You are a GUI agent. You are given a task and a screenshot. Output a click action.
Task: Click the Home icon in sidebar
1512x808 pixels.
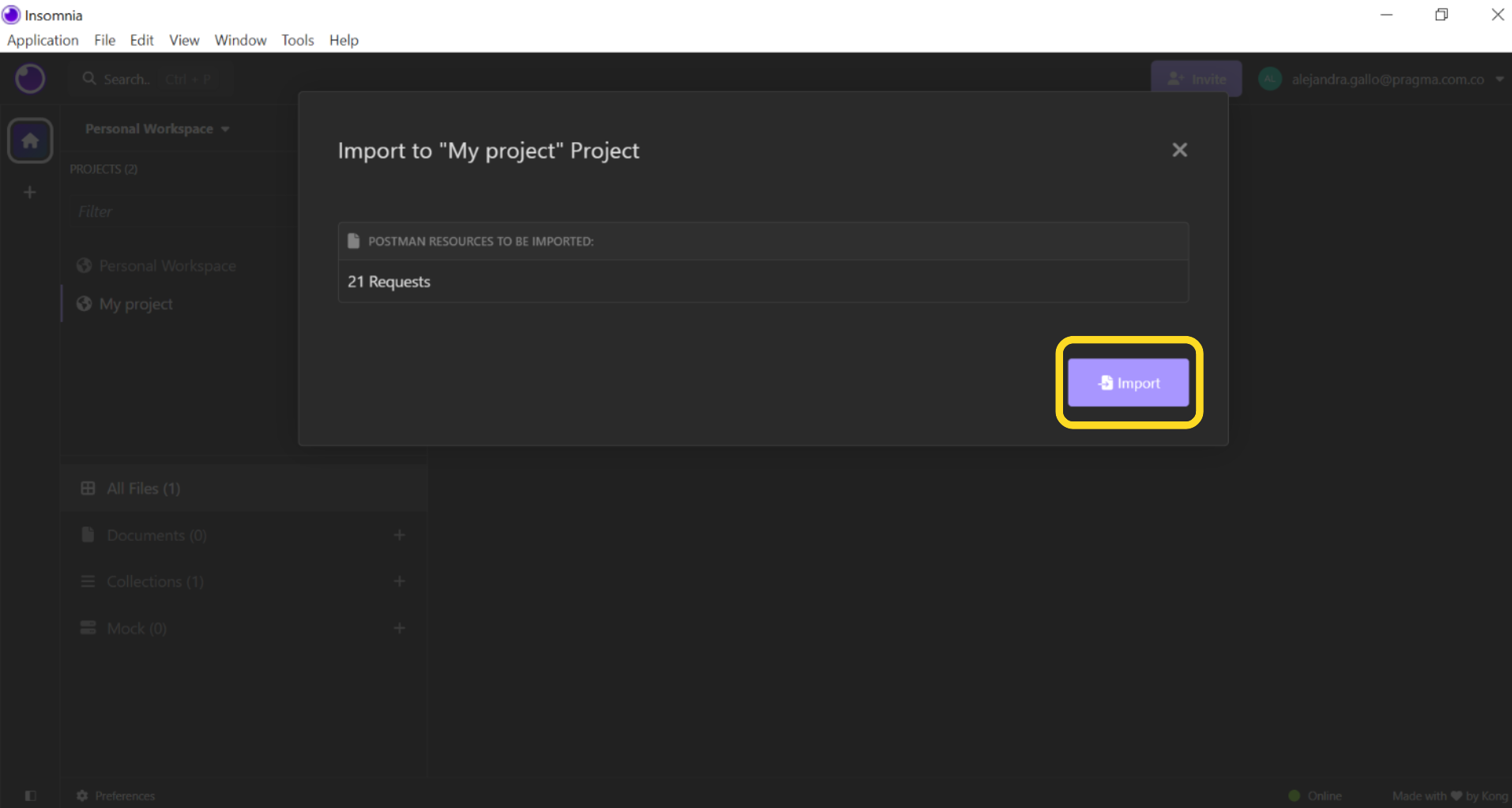[30, 141]
